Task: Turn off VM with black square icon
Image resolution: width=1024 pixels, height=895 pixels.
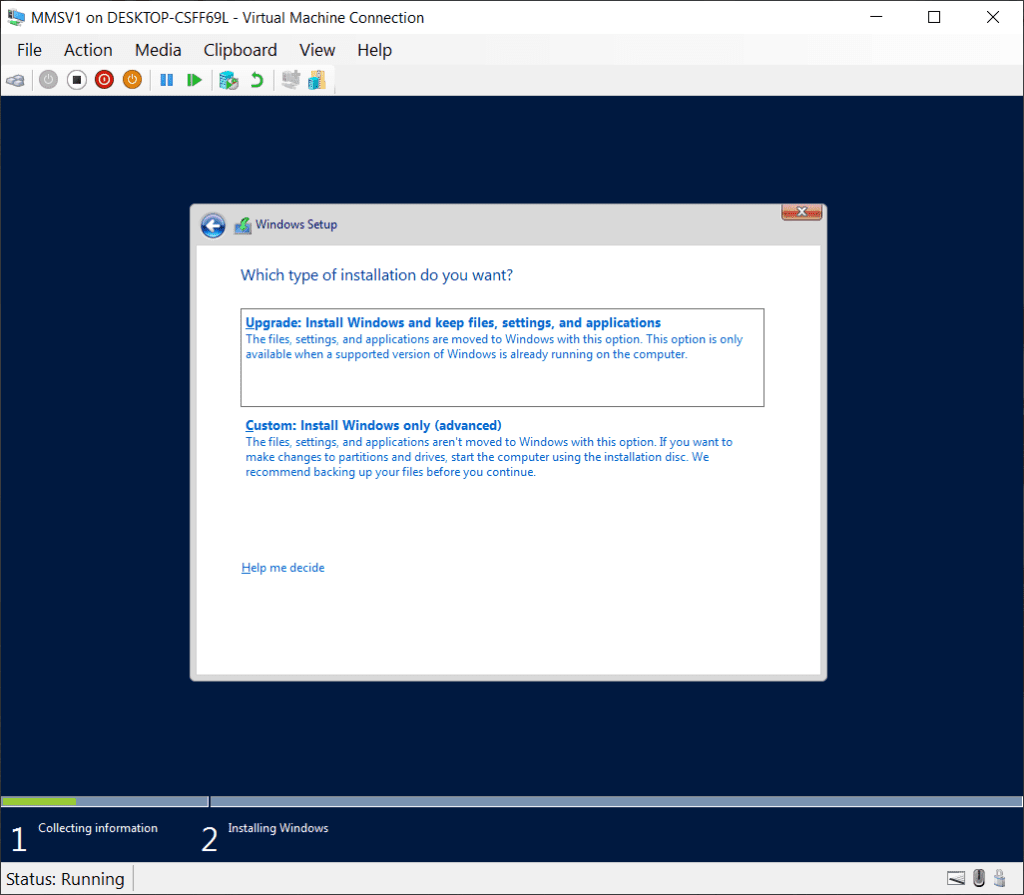Action: (x=76, y=80)
